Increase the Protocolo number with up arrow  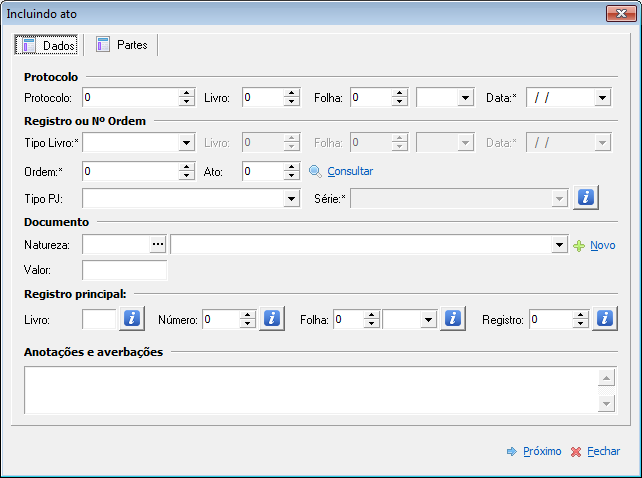pos(187,93)
